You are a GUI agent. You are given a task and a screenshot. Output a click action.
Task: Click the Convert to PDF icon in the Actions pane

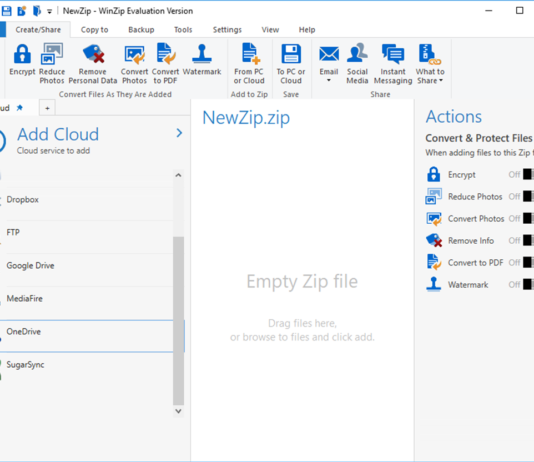tap(434, 262)
